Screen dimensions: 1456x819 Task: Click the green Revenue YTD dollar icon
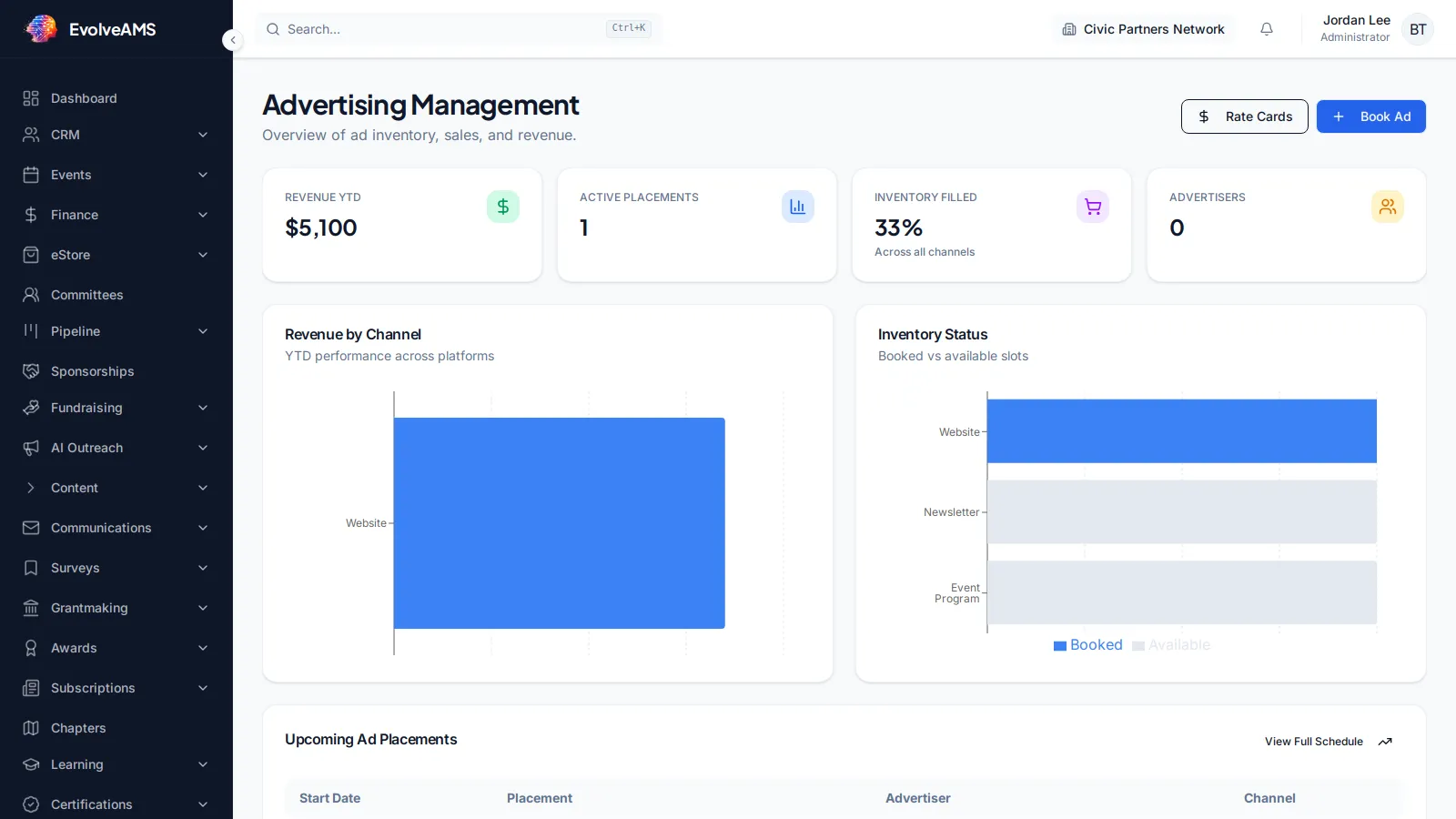503,207
